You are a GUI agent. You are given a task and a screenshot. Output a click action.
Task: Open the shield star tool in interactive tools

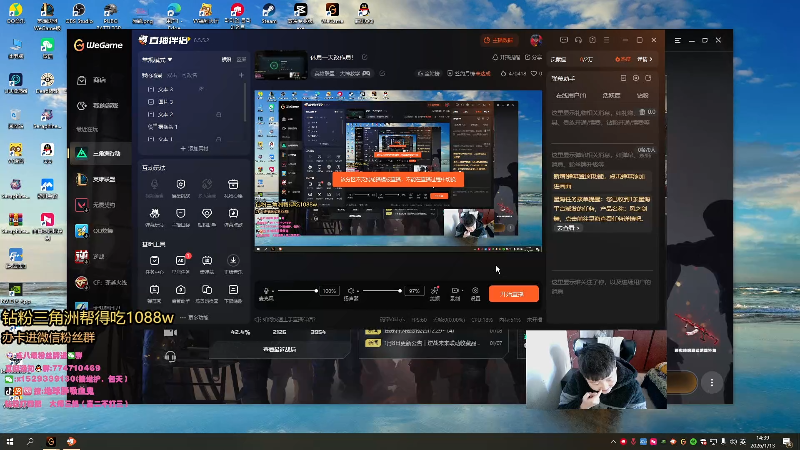click(x=181, y=184)
